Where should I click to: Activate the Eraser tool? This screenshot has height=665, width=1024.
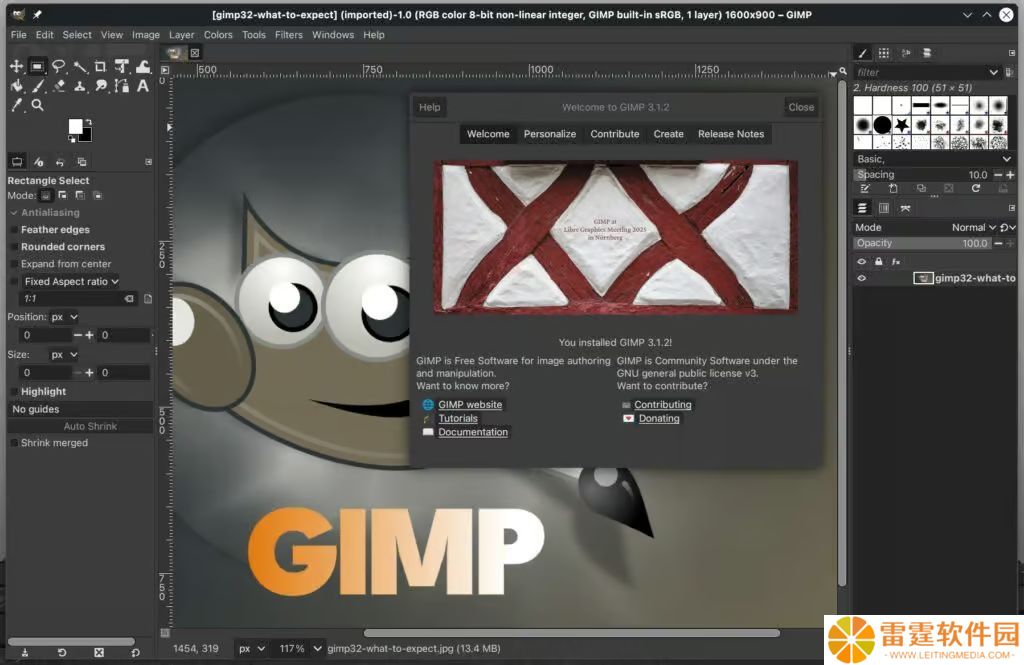(59, 86)
